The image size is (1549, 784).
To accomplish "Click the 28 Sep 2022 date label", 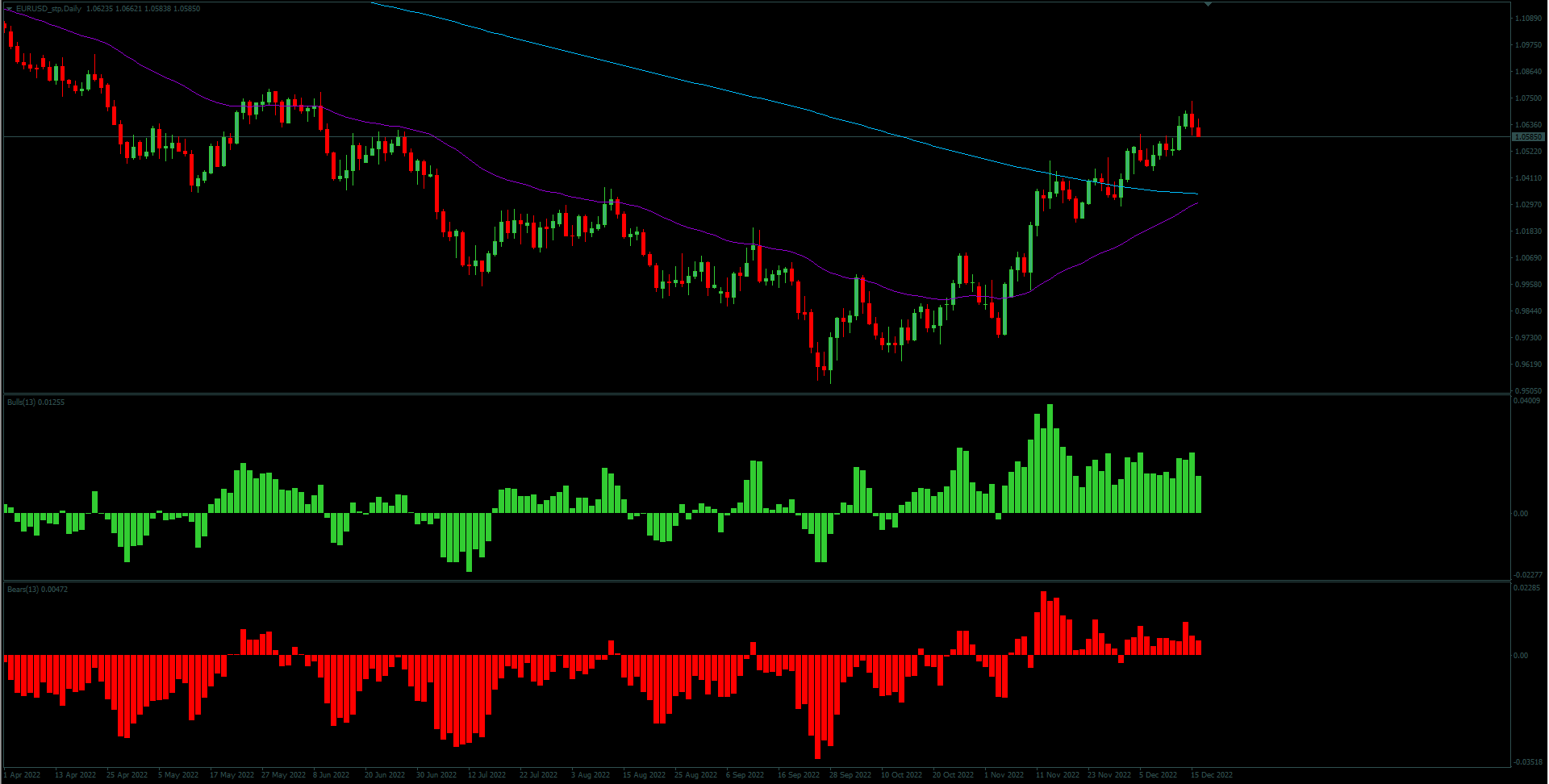I will coord(850,775).
